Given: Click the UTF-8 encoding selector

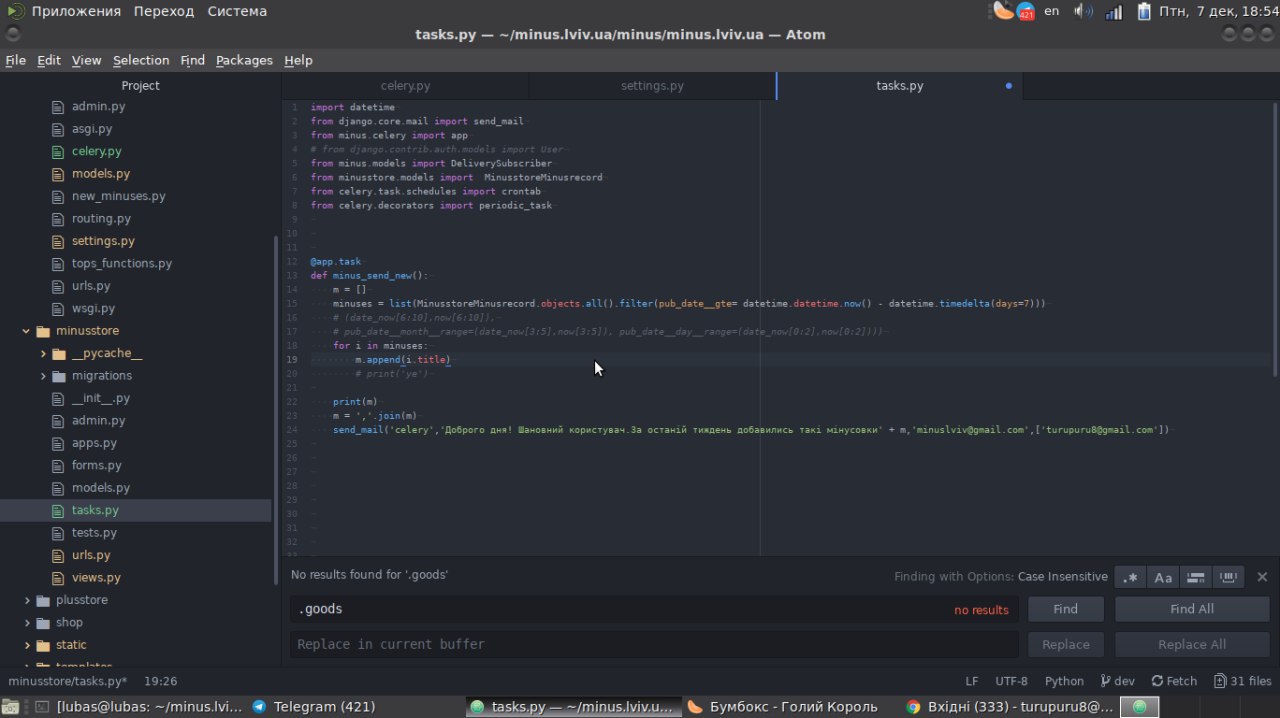Looking at the screenshot, I should coord(1011,681).
